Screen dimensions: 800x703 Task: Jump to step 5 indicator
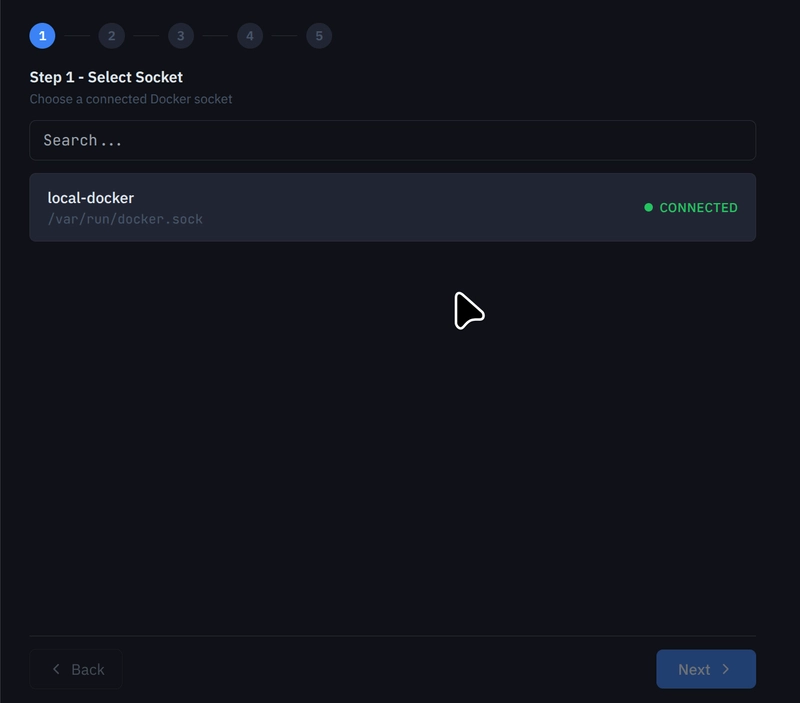coord(319,36)
